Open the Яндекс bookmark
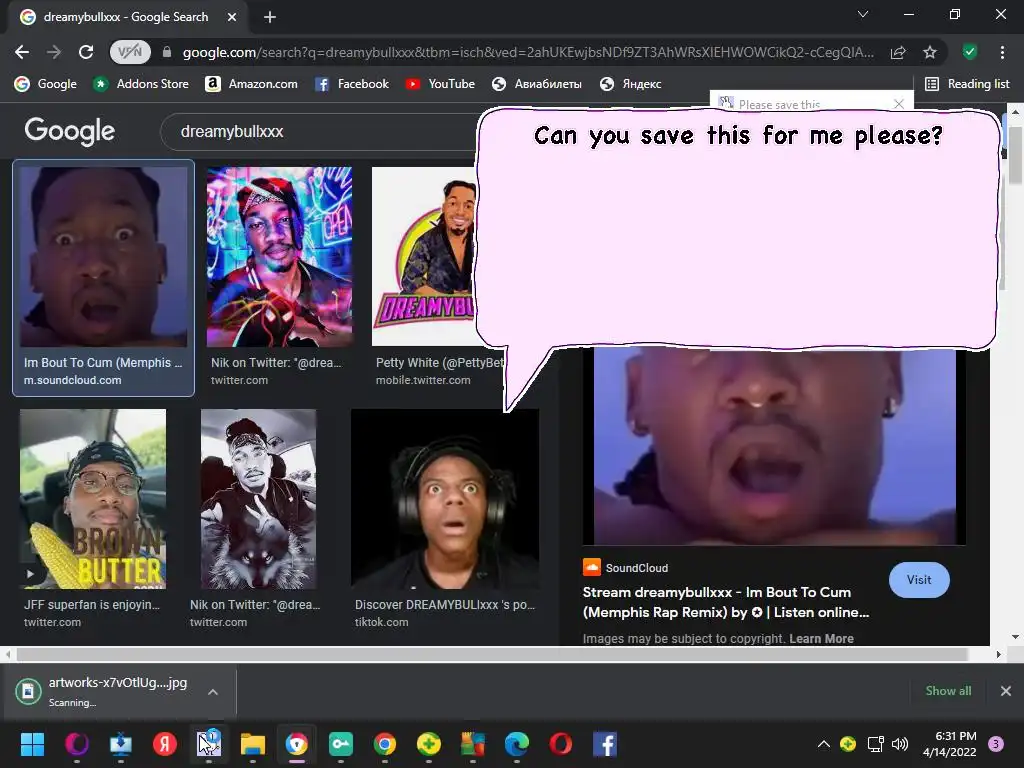 click(631, 84)
